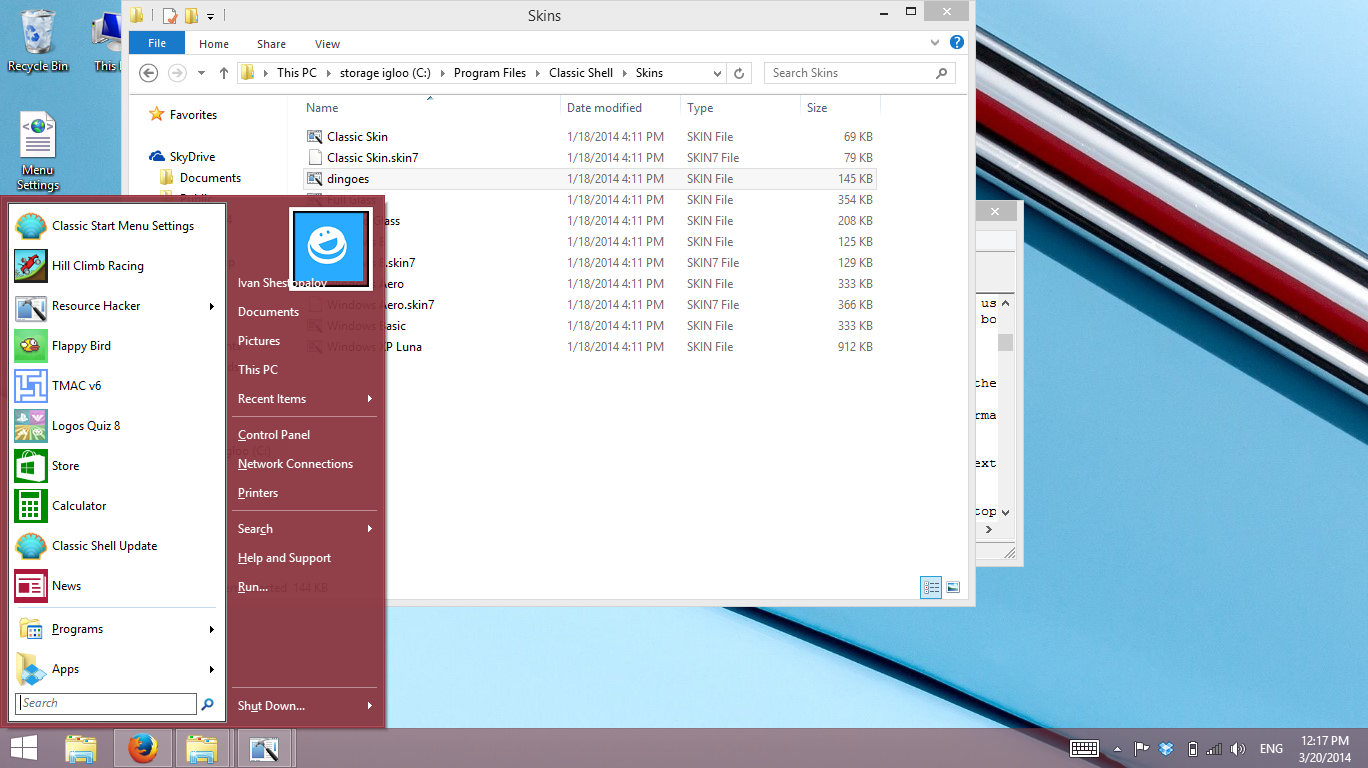
Task: Switch to large icons view
Action: [953, 588]
